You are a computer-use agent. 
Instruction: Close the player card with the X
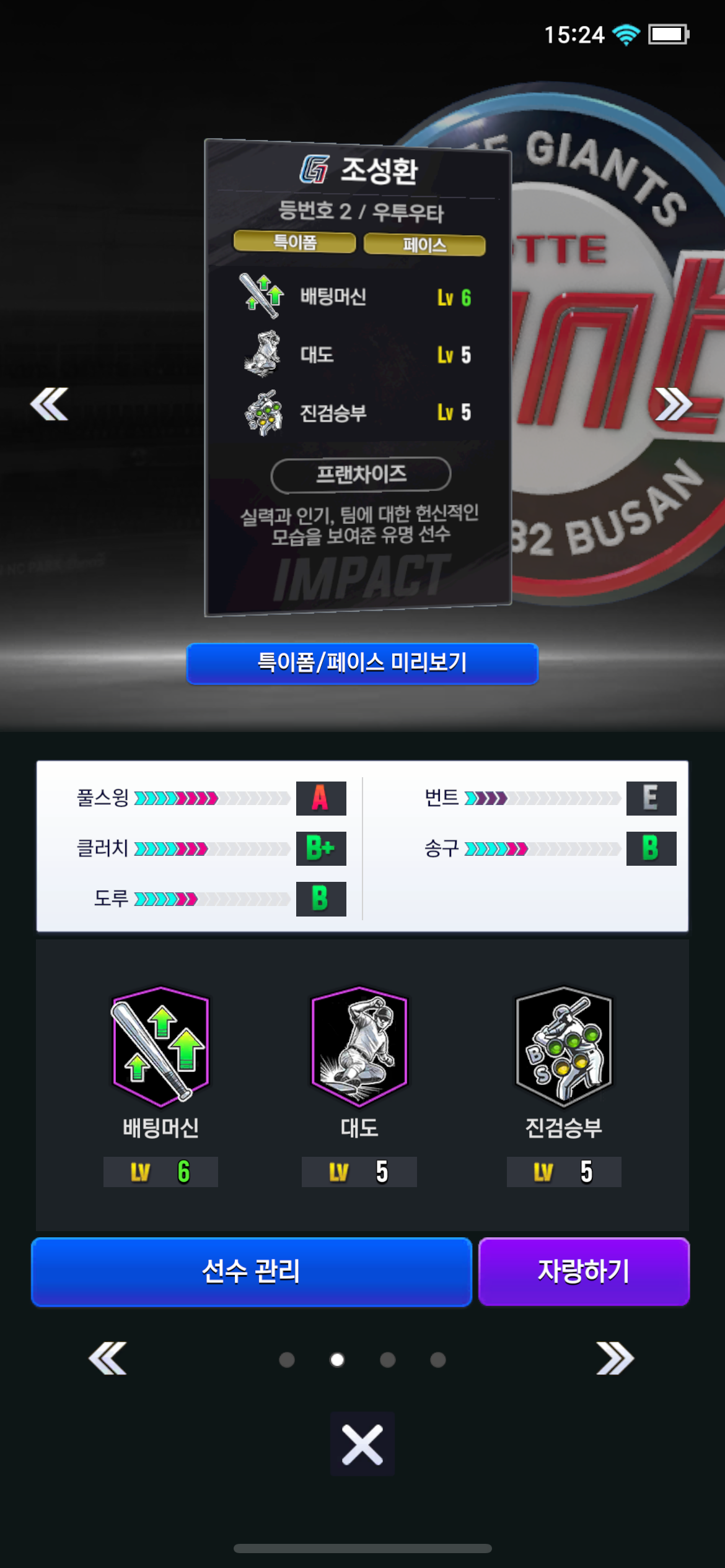click(362, 1445)
